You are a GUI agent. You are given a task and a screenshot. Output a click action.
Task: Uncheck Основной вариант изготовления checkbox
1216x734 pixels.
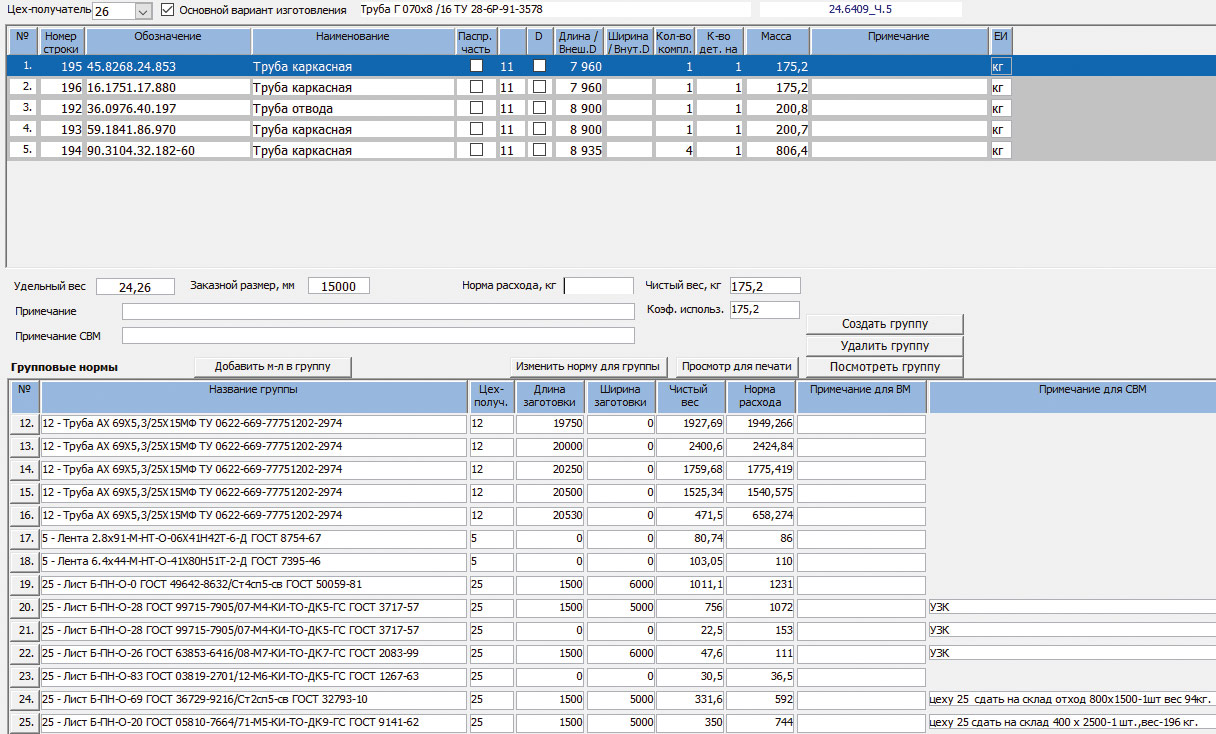167,10
